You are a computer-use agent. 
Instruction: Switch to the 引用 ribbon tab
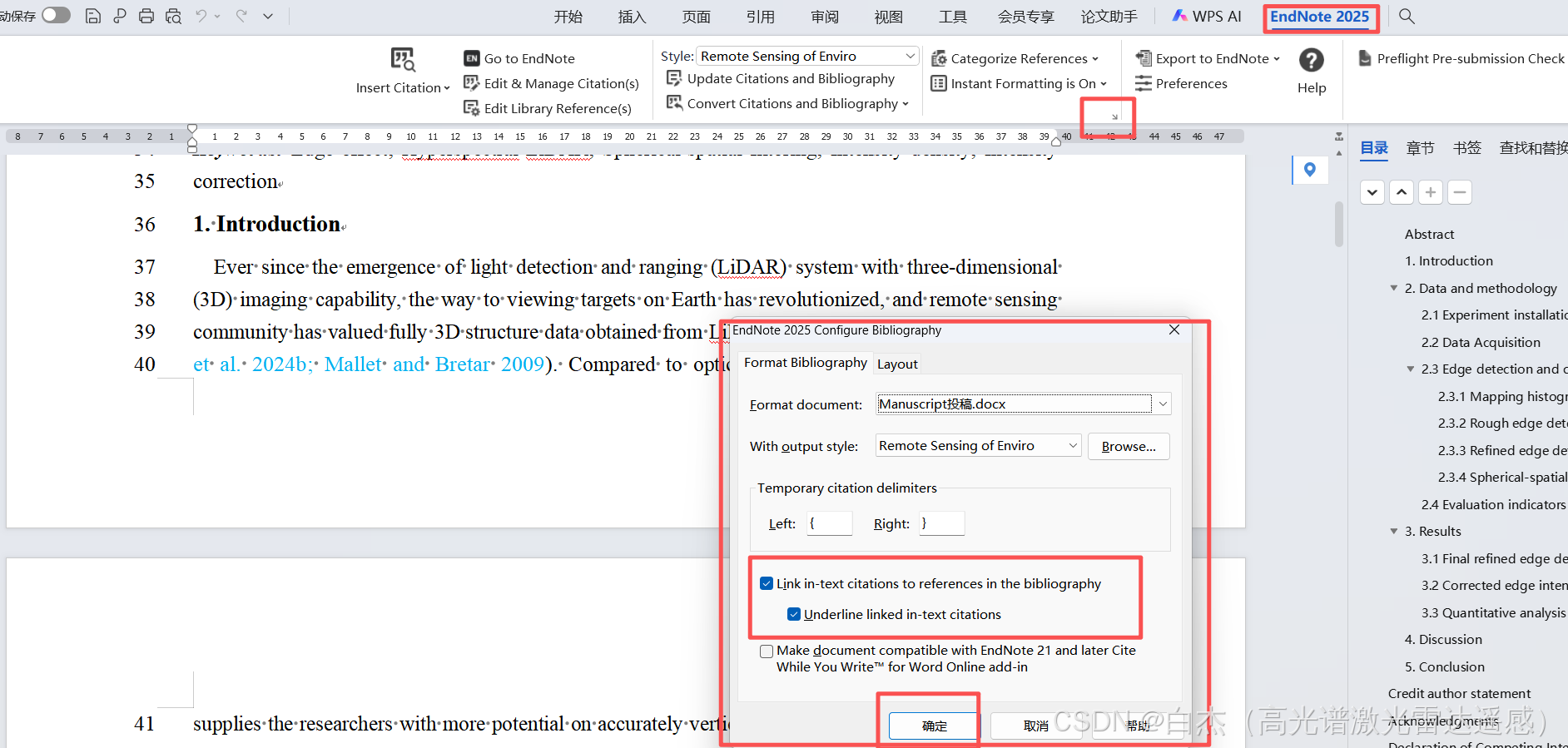point(761,17)
